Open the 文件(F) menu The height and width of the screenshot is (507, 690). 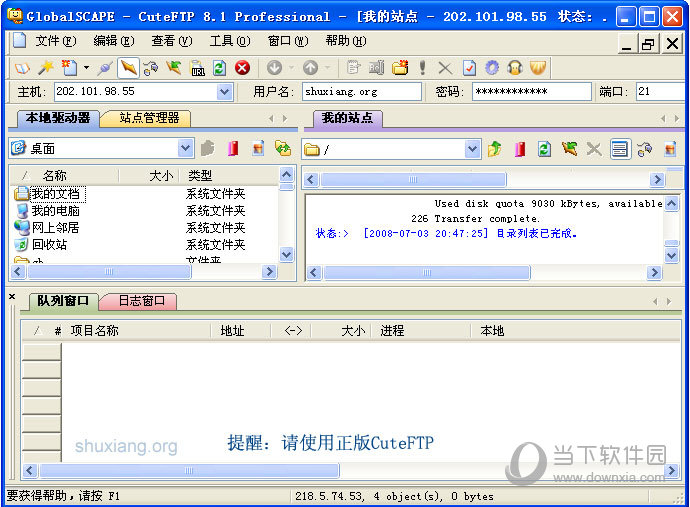(56, 41)
